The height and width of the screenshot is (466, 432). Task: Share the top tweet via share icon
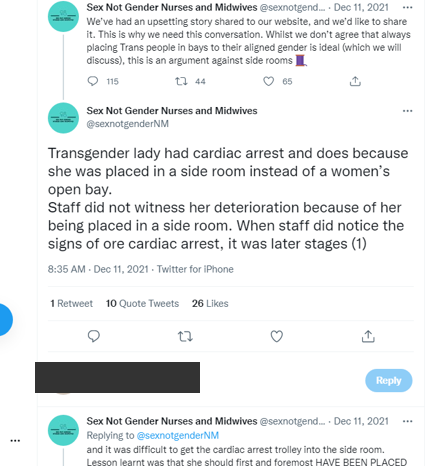(355, 81)
